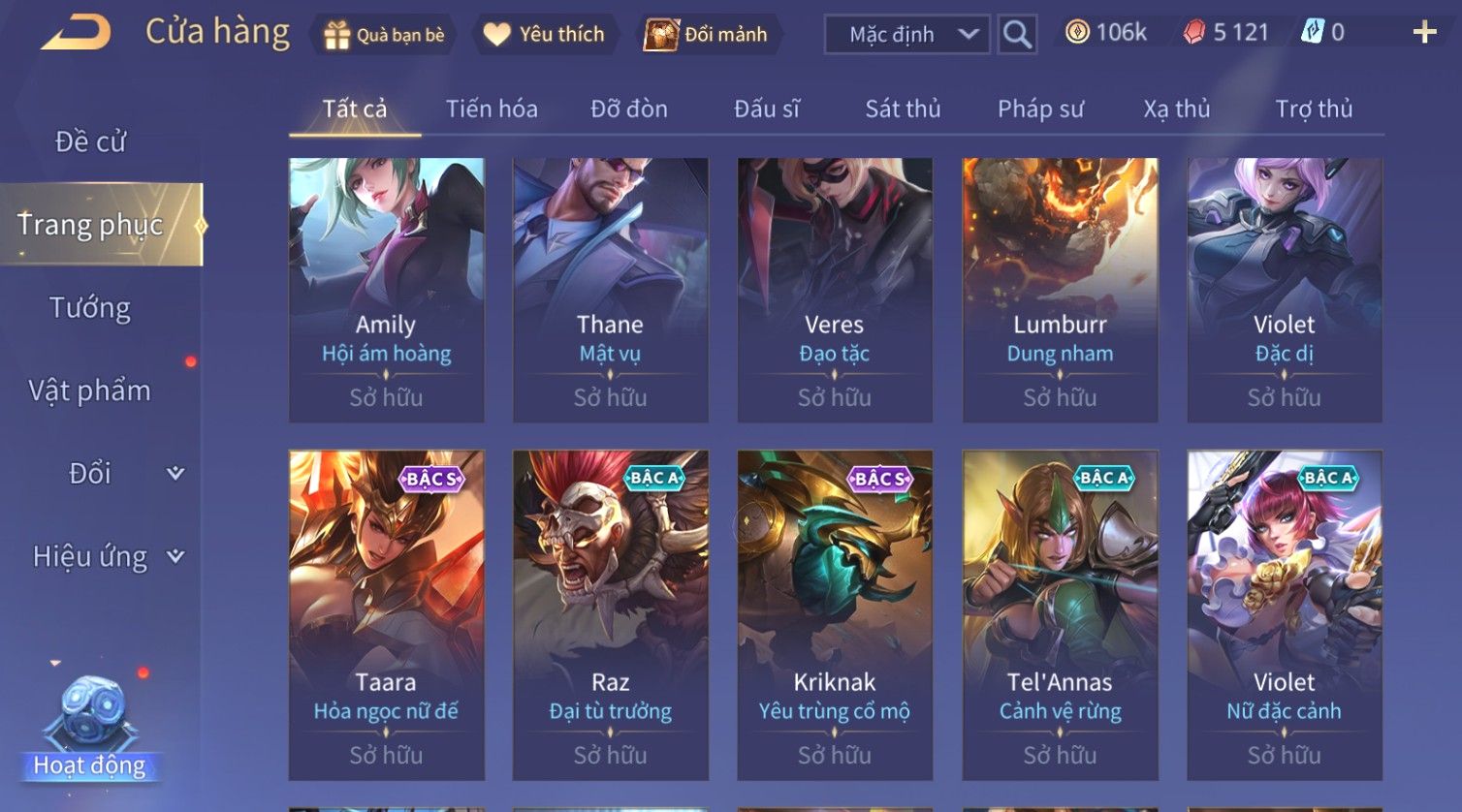Click the gold coin icon
The image size is (1462, 812).
click(1077, 32)
